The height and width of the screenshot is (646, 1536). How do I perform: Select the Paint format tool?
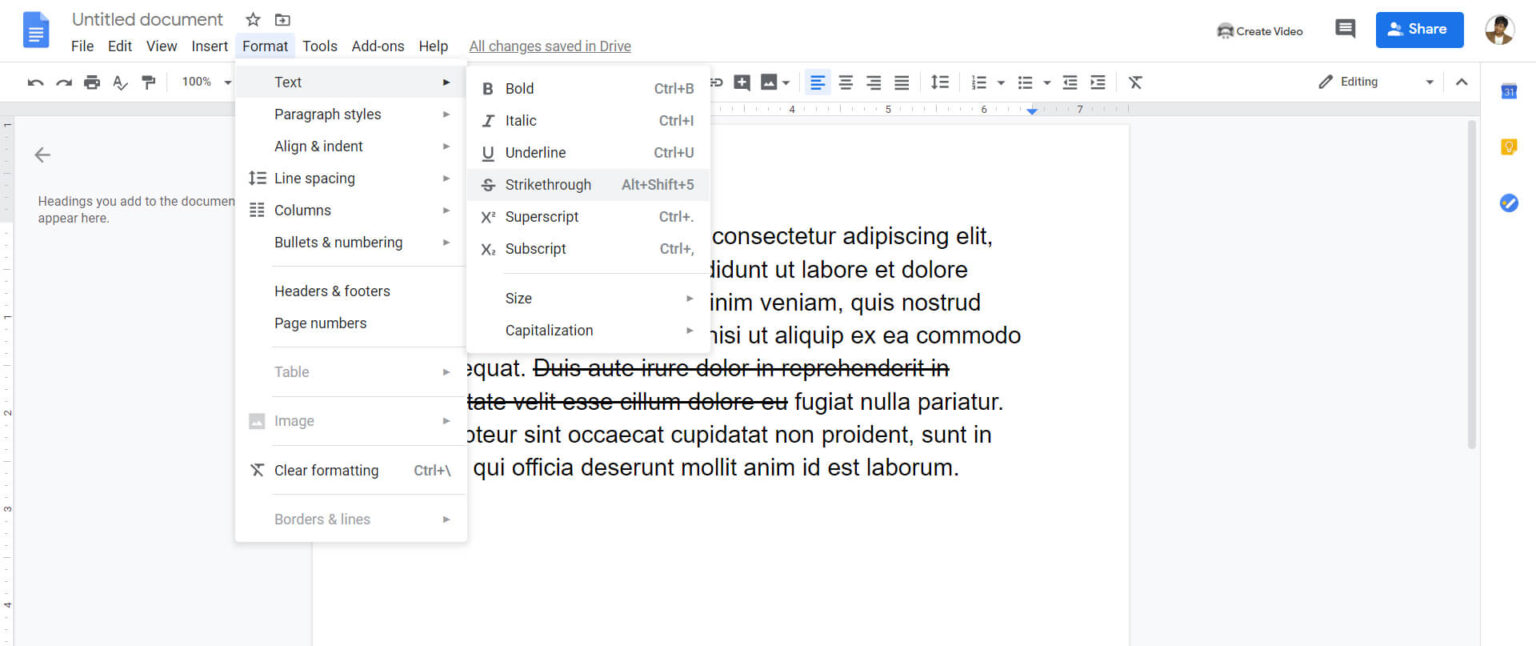[x=148, y=82]
